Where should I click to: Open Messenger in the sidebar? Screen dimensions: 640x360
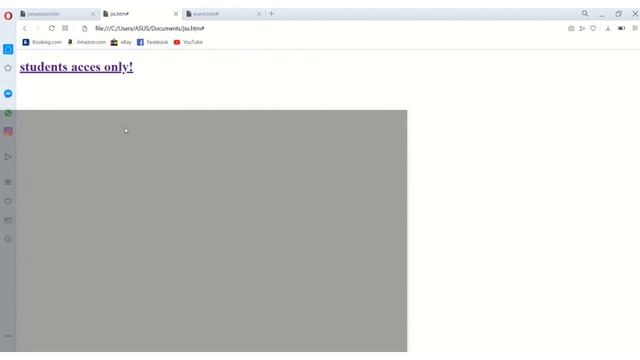coord(8,93)
